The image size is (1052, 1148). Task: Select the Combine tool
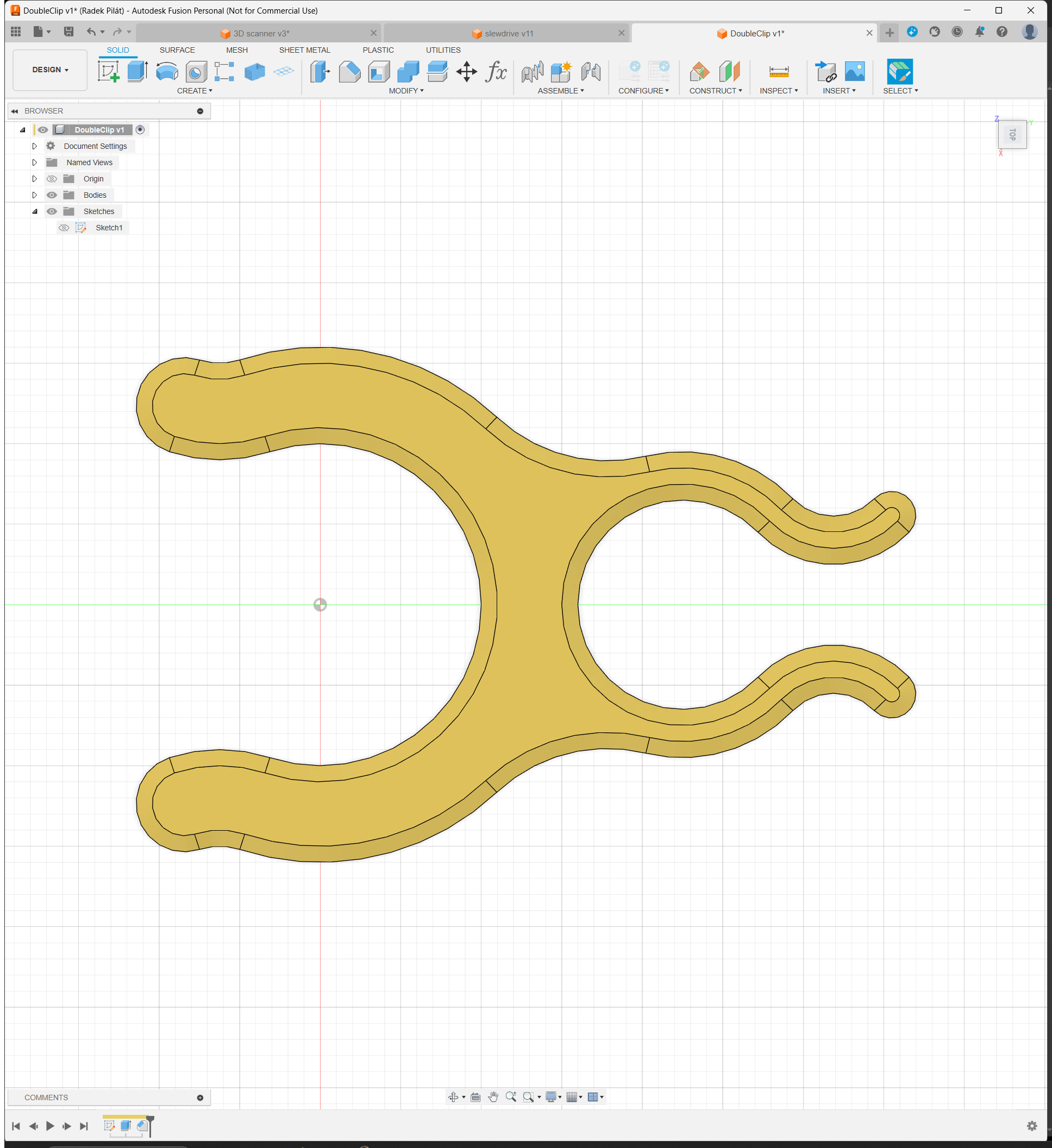[x=408, y=72]
